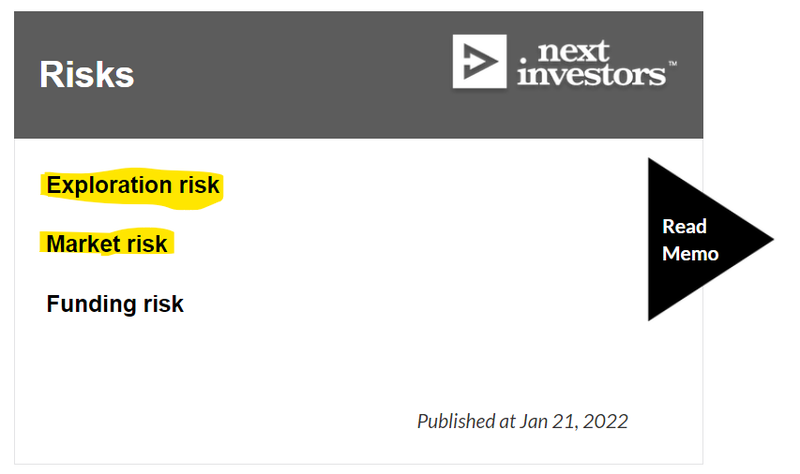Screen dimensions: 800x474
Task: Click the word 'Read' inside the arrow
Action: [x=684, y=226]
